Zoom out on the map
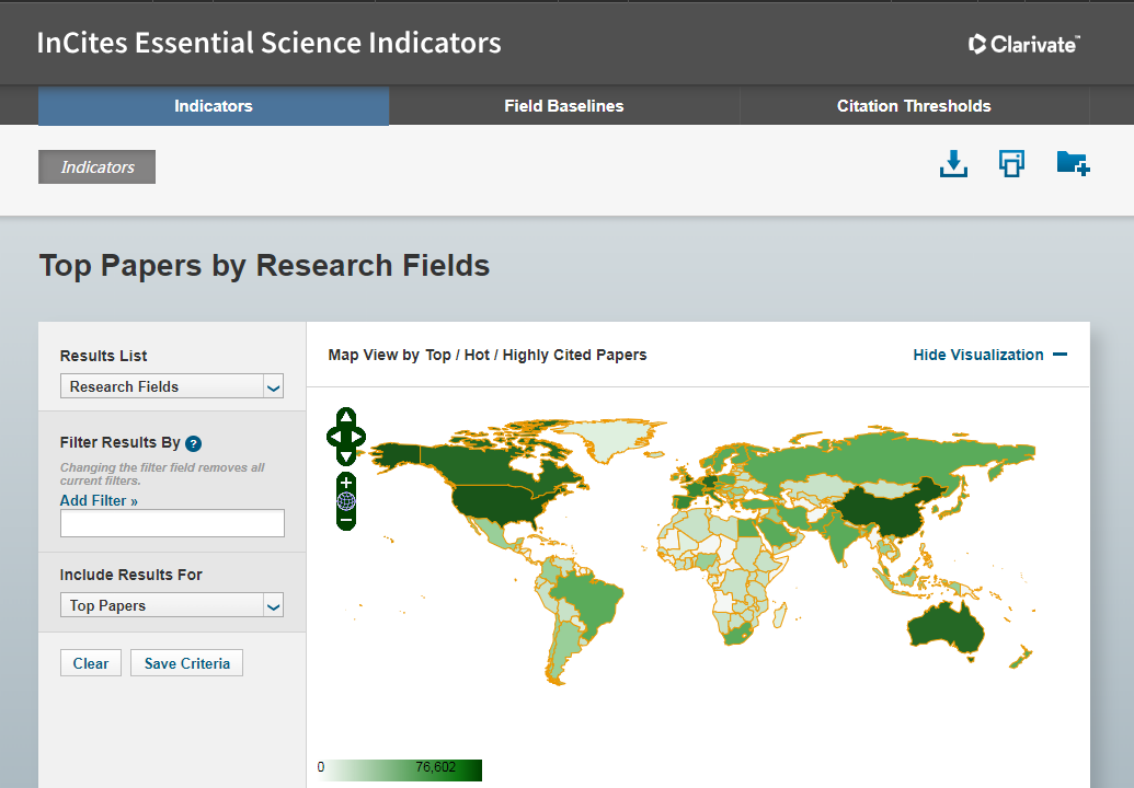Screen dimensions: 1134x788 pos(346,520)
